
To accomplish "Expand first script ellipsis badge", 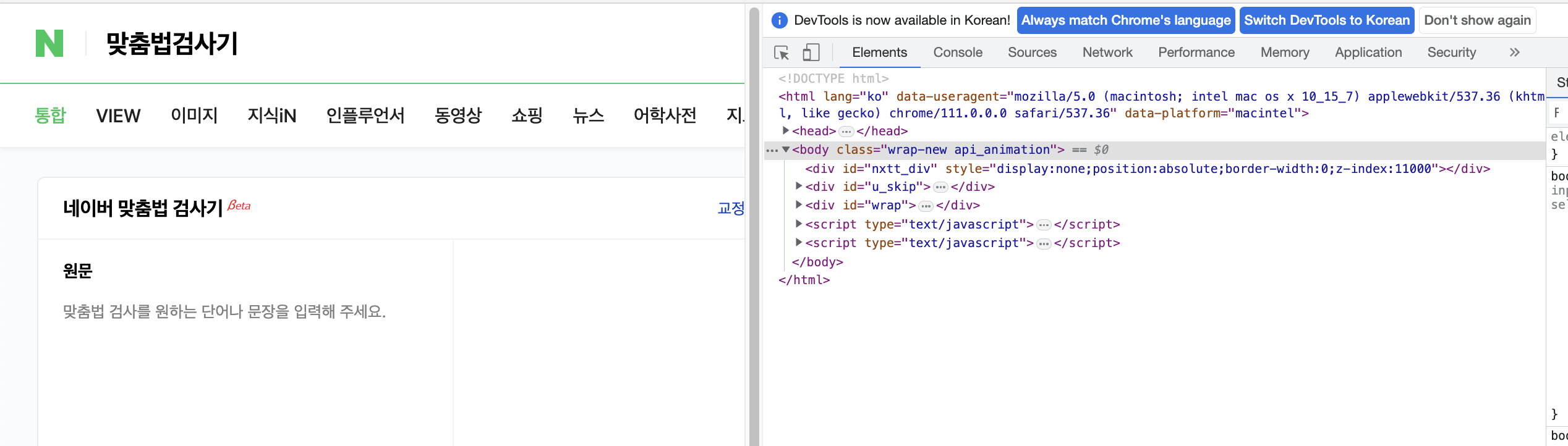I will pos(1044,225).
